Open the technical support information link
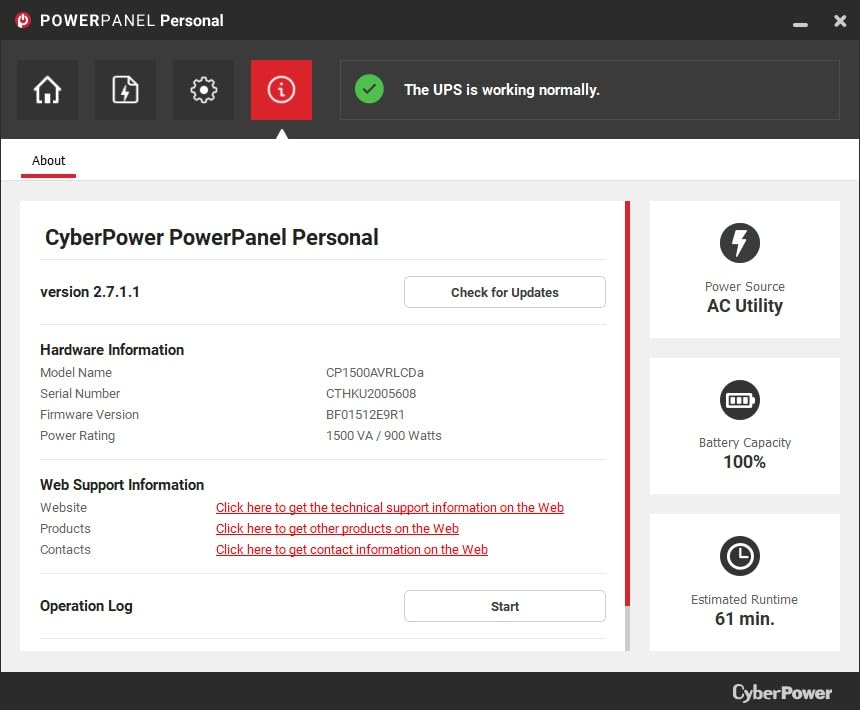The width and height of the screenshot is (860, 710). click(390, 508)
